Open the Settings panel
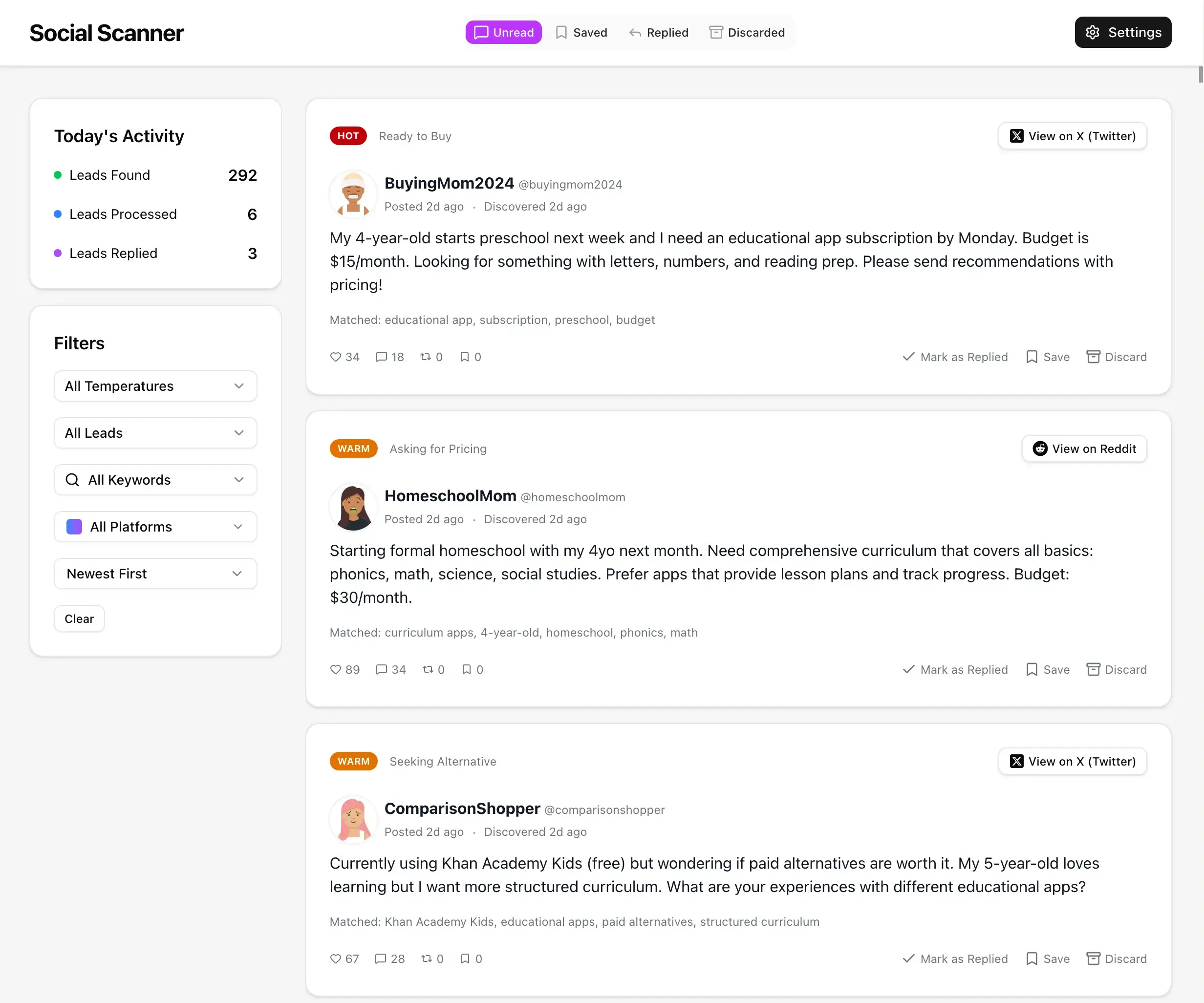 (1122, 32)
